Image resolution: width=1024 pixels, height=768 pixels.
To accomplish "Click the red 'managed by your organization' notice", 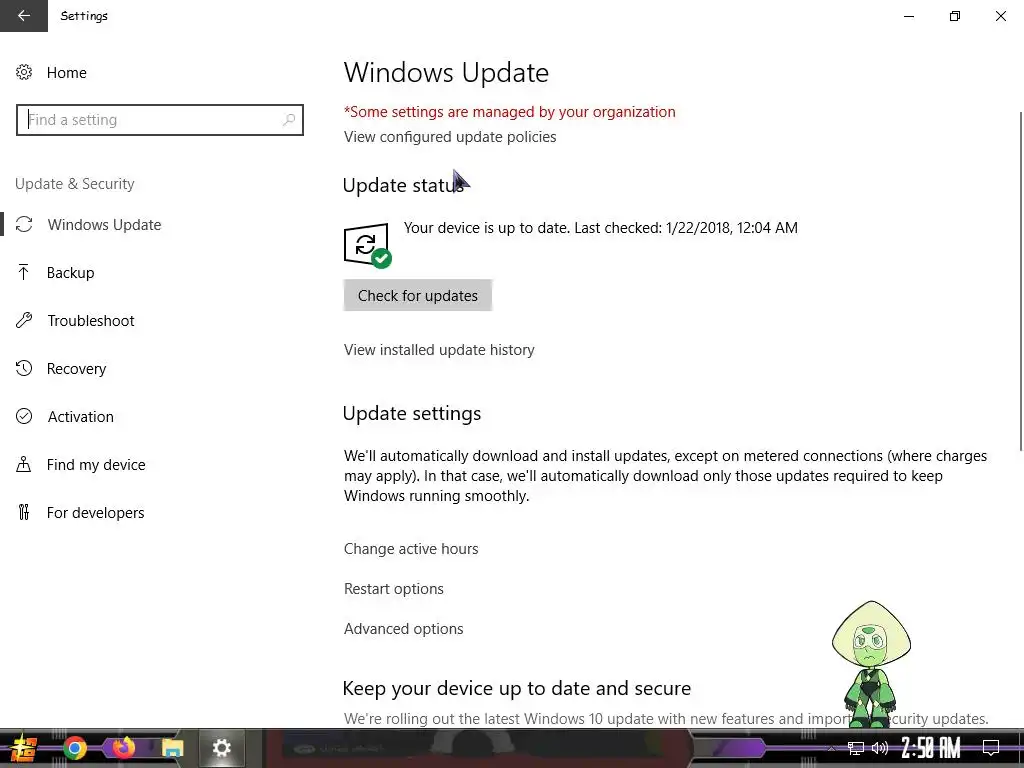I will pos(509,112).
